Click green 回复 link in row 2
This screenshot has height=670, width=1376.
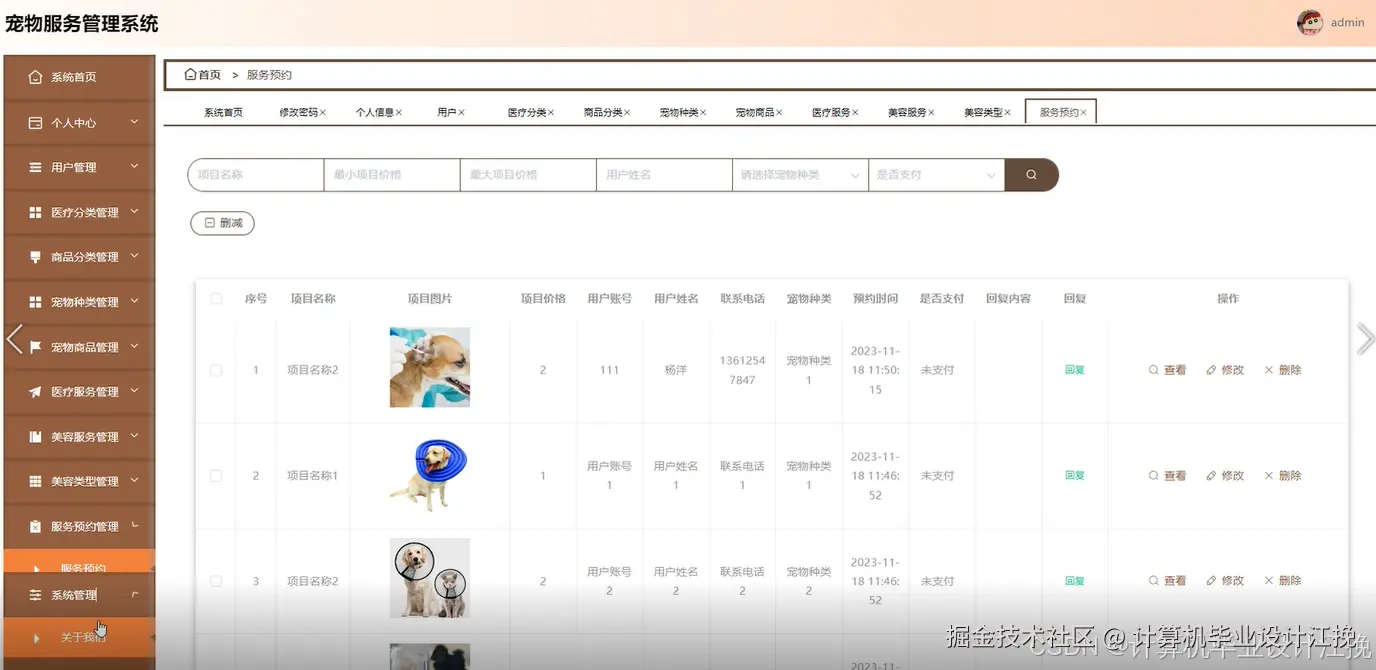1075,476
